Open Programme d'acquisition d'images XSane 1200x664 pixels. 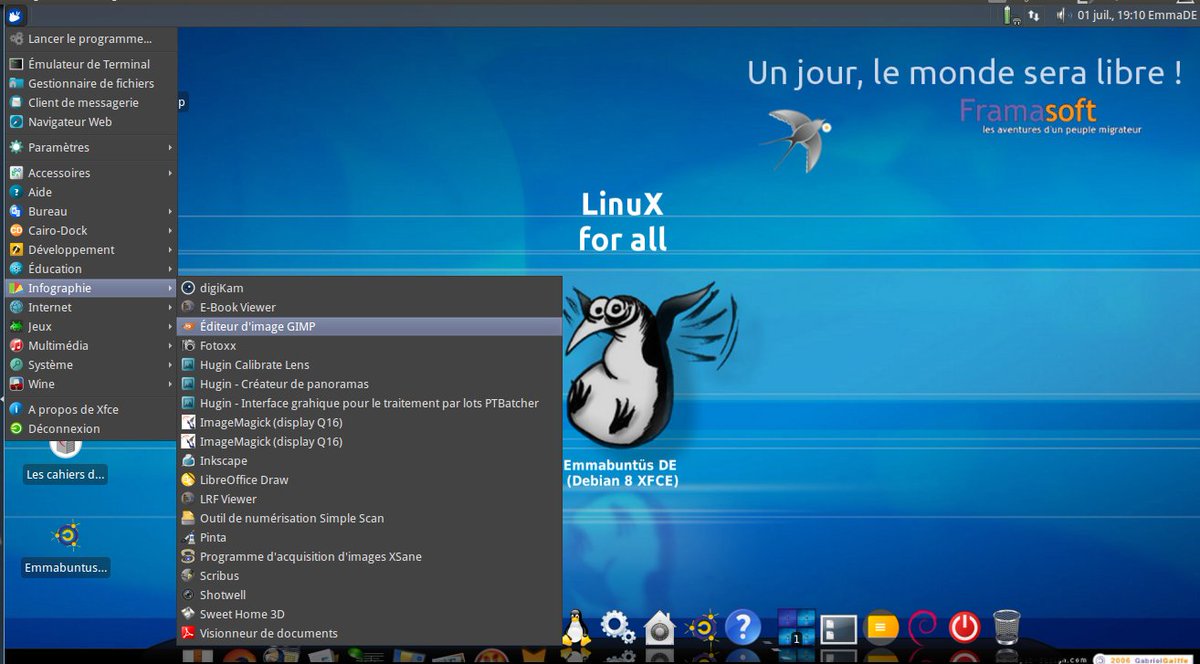369,556
